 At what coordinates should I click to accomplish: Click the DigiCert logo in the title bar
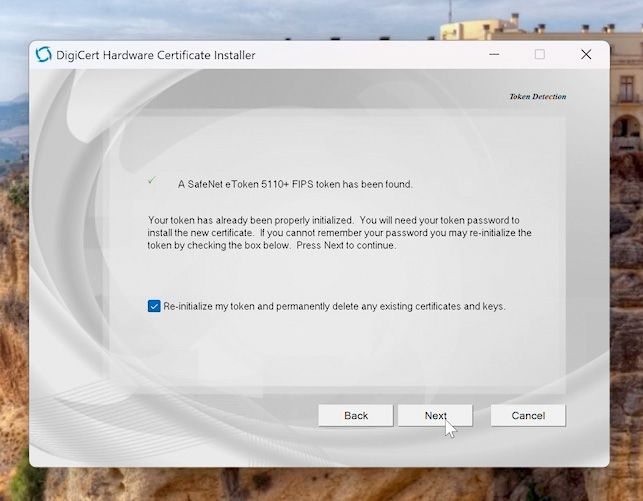[x=44, y=55]
